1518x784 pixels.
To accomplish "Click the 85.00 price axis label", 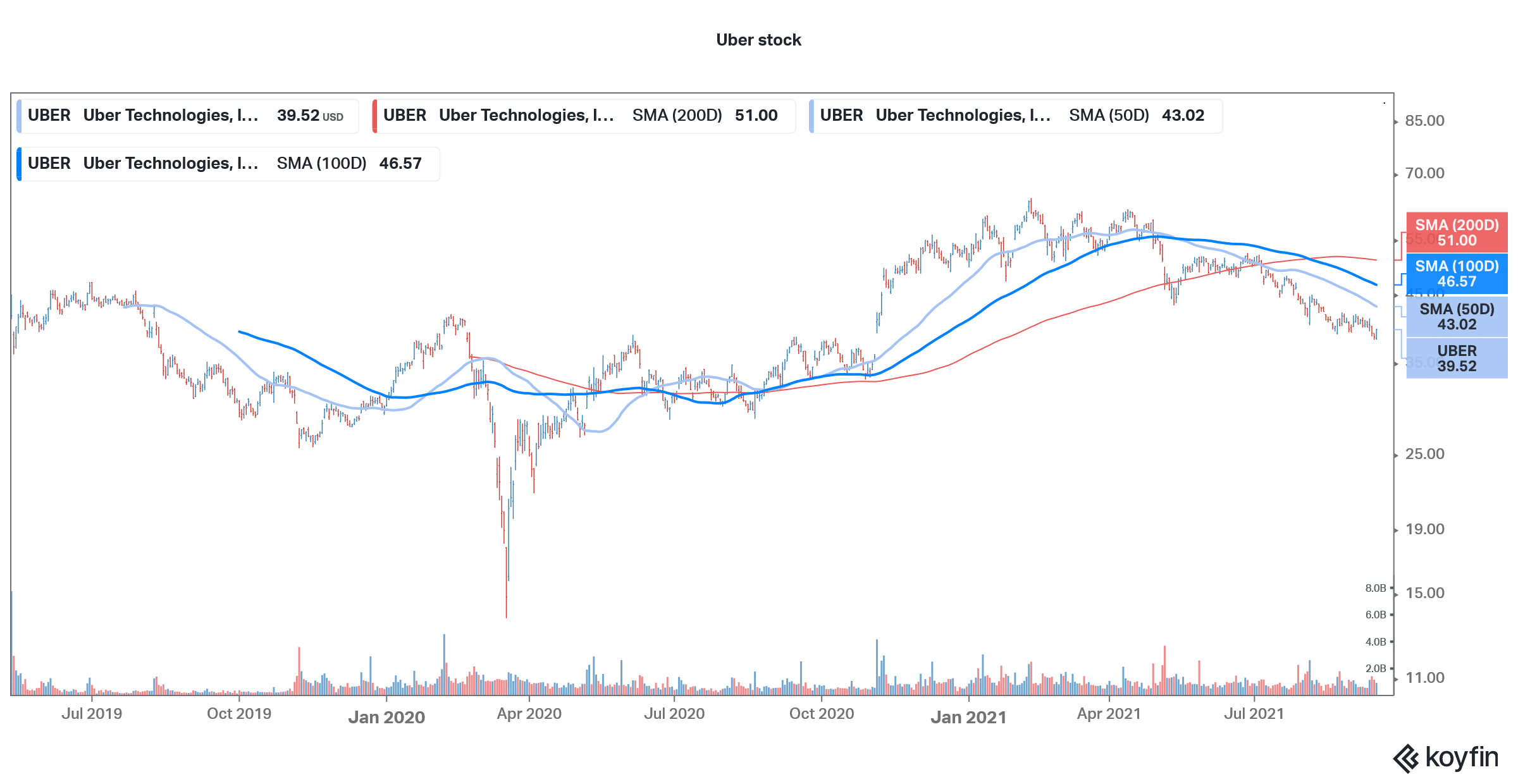I will 1424,121.
